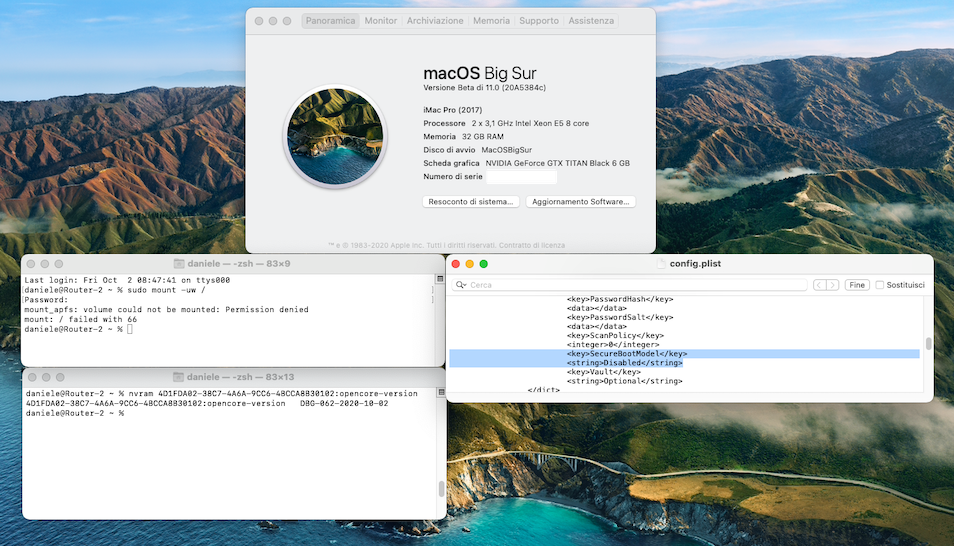Go to next search match arrow
Viewport: 954px width, 546px height.
(x=833, y=285)
